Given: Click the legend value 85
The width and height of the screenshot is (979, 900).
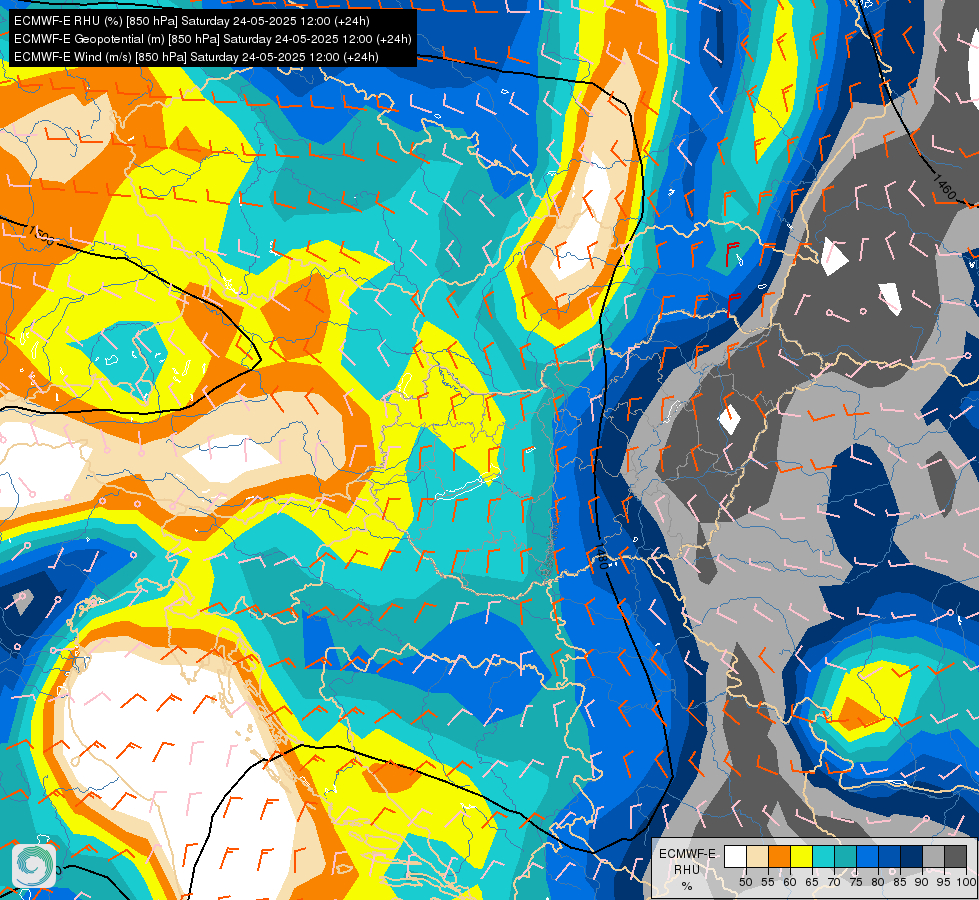Looking at the screenshot, I should 900,882.
